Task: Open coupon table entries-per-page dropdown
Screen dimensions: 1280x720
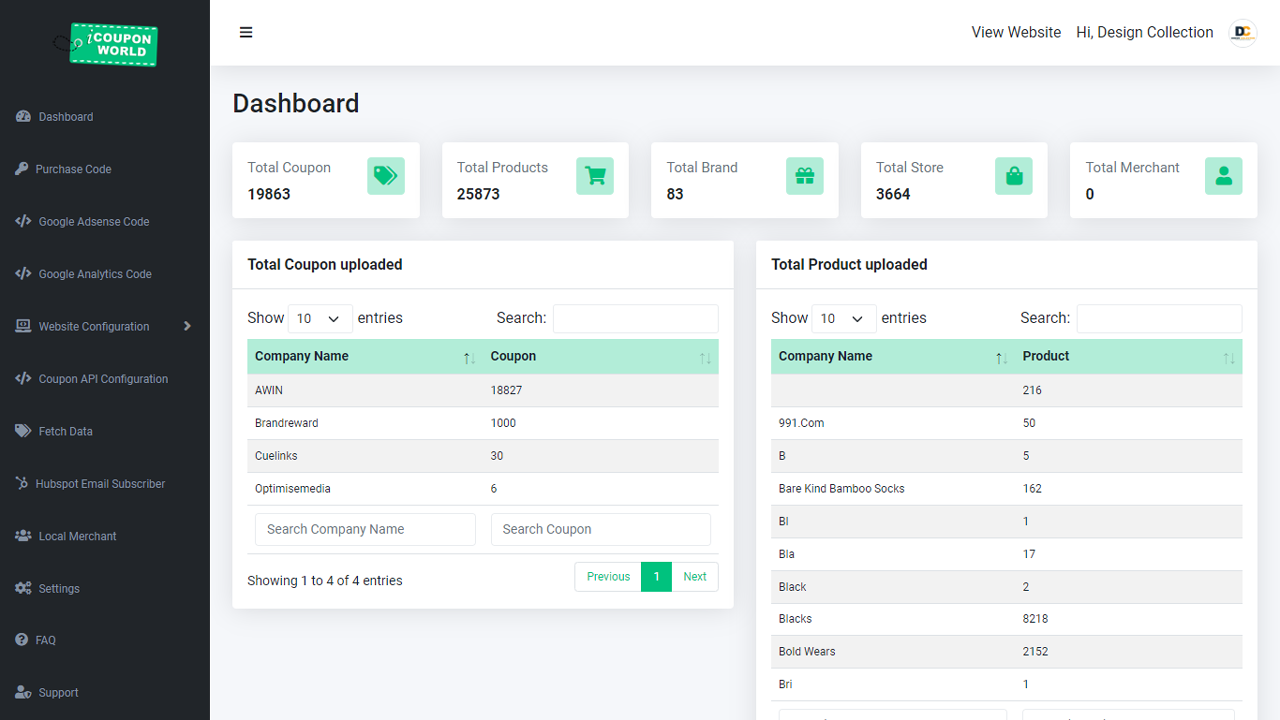Action: coord(320,319)
